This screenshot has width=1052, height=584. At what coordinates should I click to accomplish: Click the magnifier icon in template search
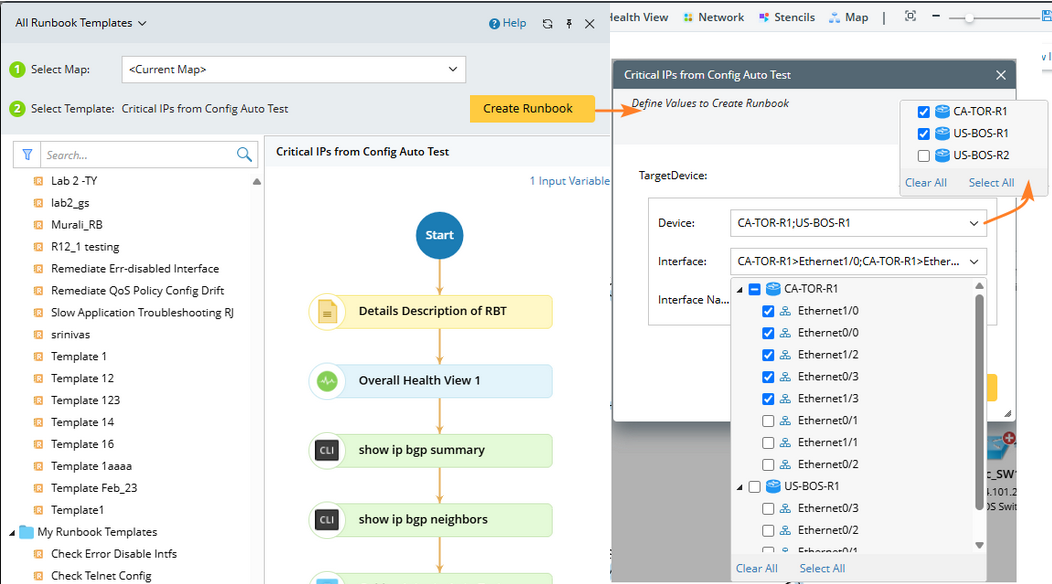pos(244,155)
